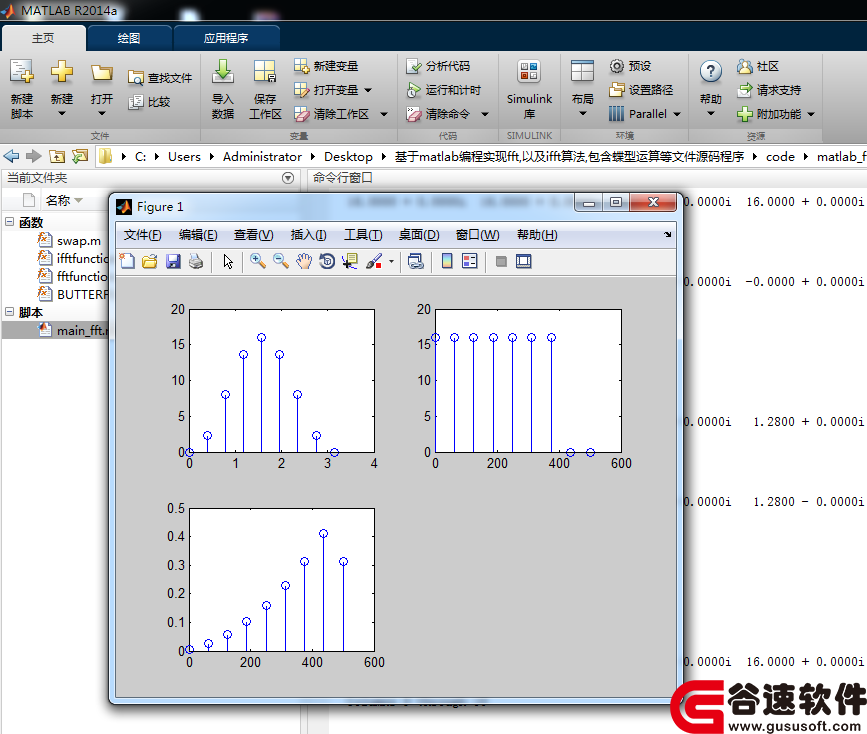Click Open File icon in Figure 1 toolbar
The height and width of the screenshot is (734, 867).
(x=150, y=261)
